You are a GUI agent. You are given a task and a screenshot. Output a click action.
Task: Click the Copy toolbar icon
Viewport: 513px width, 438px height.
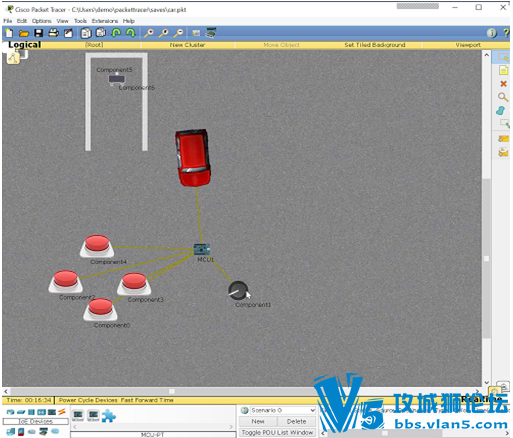pyautogui.click(x=86, y=33)
